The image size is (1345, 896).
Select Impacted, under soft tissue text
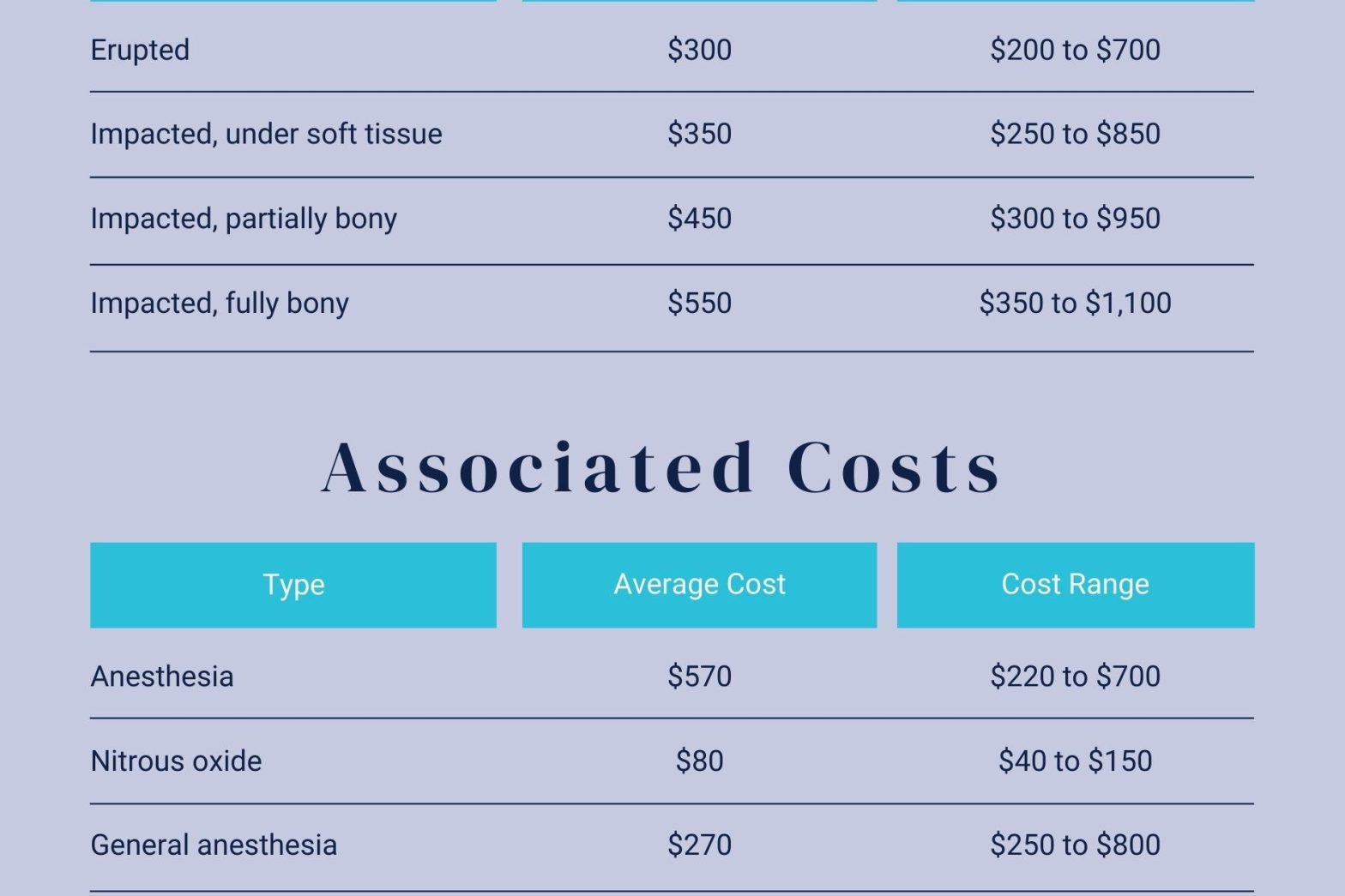(266, 134)
